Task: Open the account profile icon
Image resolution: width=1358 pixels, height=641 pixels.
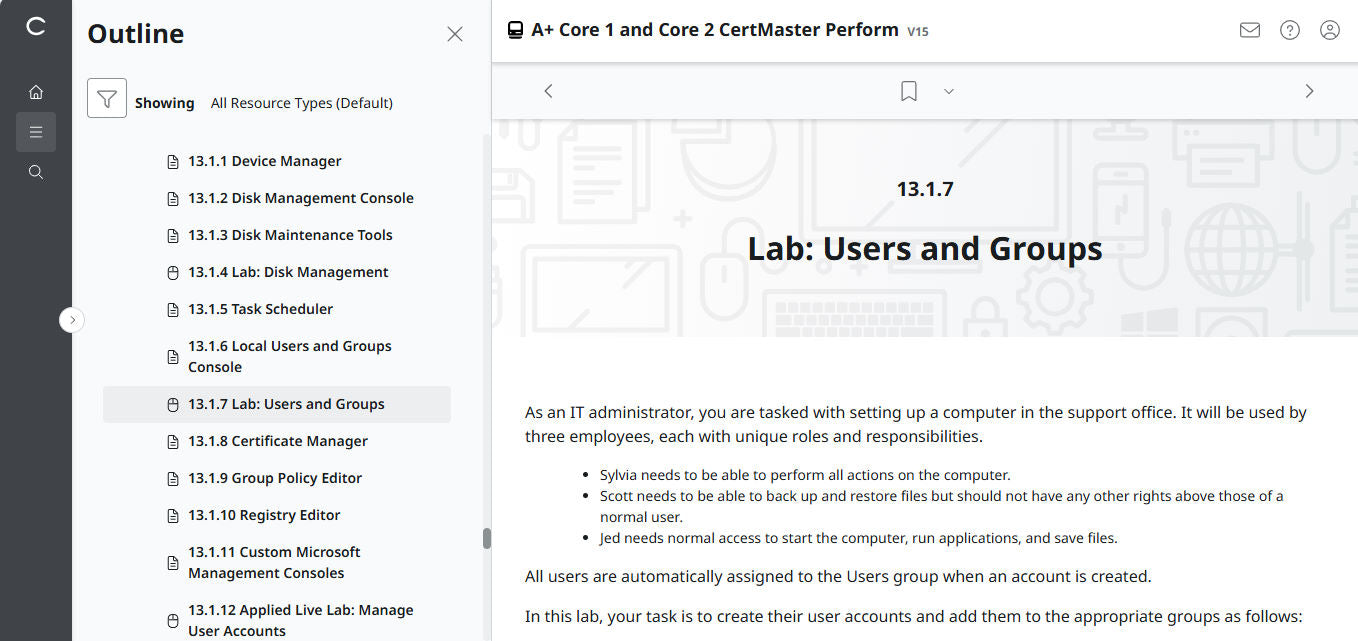Action: [1329, 30]
